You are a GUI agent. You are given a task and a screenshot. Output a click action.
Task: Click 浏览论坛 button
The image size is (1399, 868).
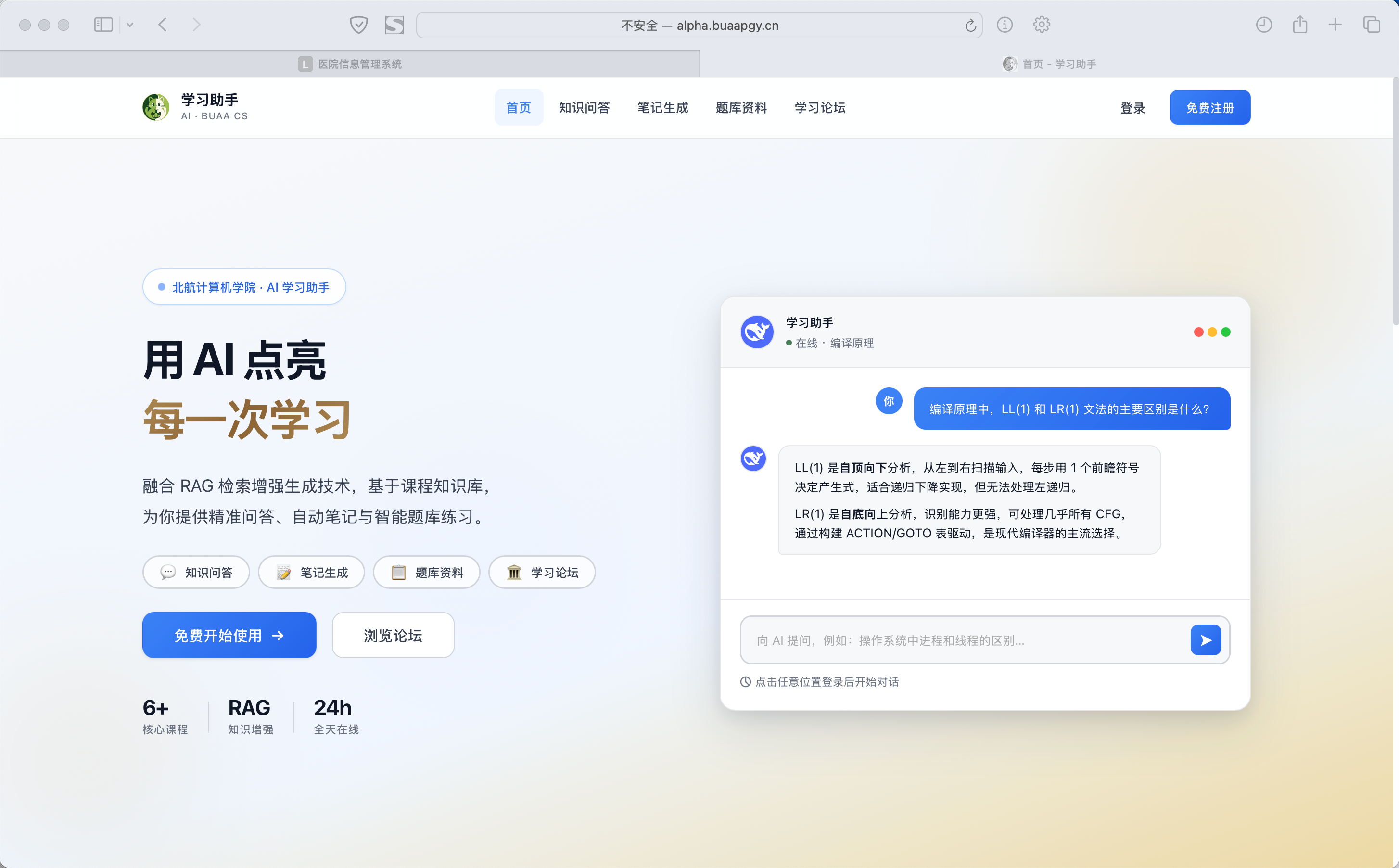[x=393, y=635]
